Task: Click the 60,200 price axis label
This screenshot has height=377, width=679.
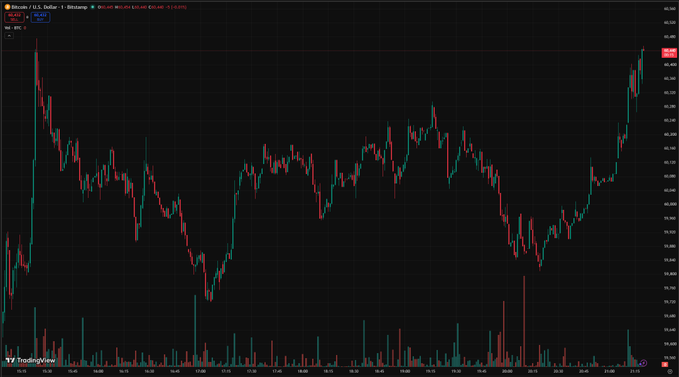Action: pyautogui.click(x=670, y=134)
